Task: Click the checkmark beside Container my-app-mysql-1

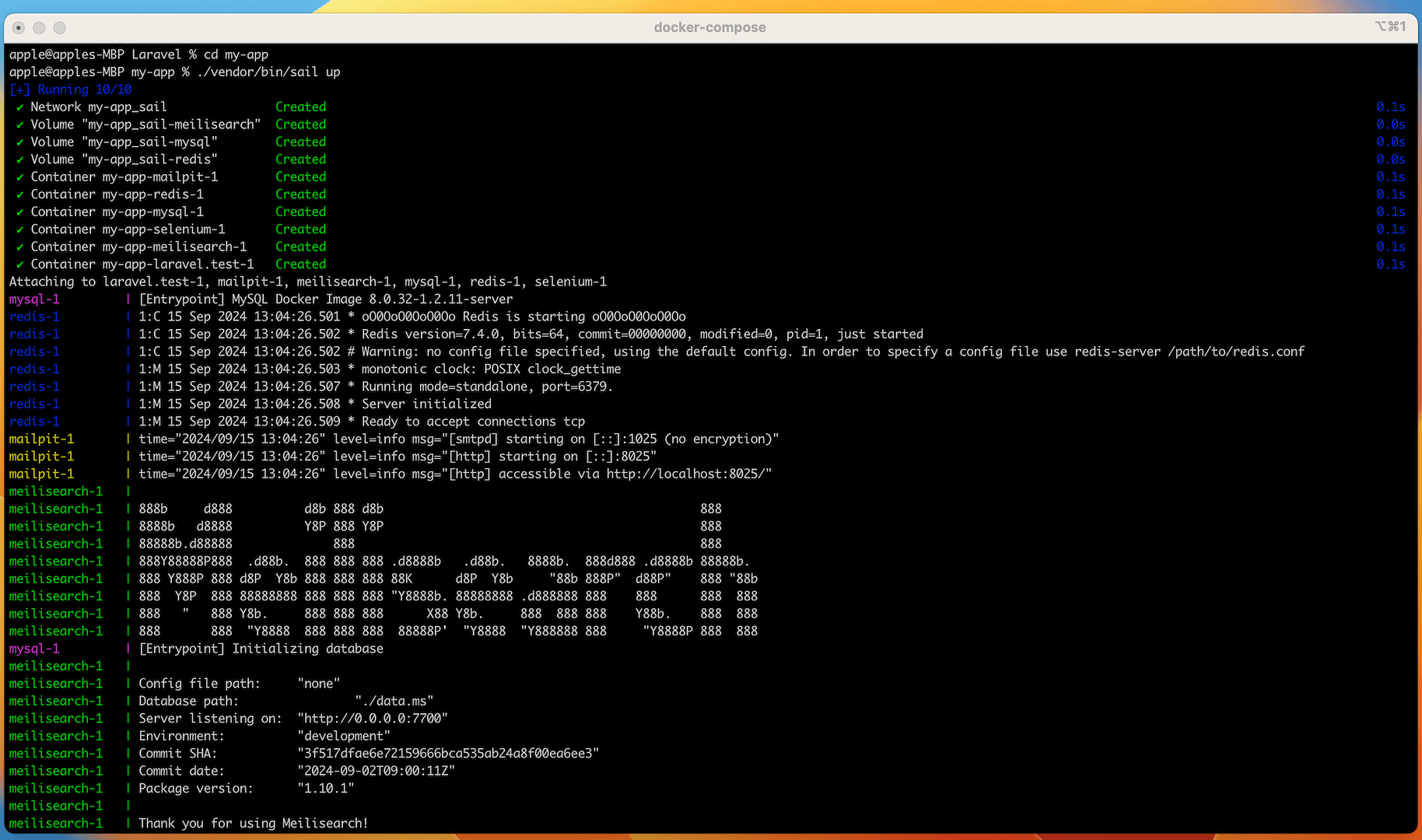Action: click(x=20, y=212)
